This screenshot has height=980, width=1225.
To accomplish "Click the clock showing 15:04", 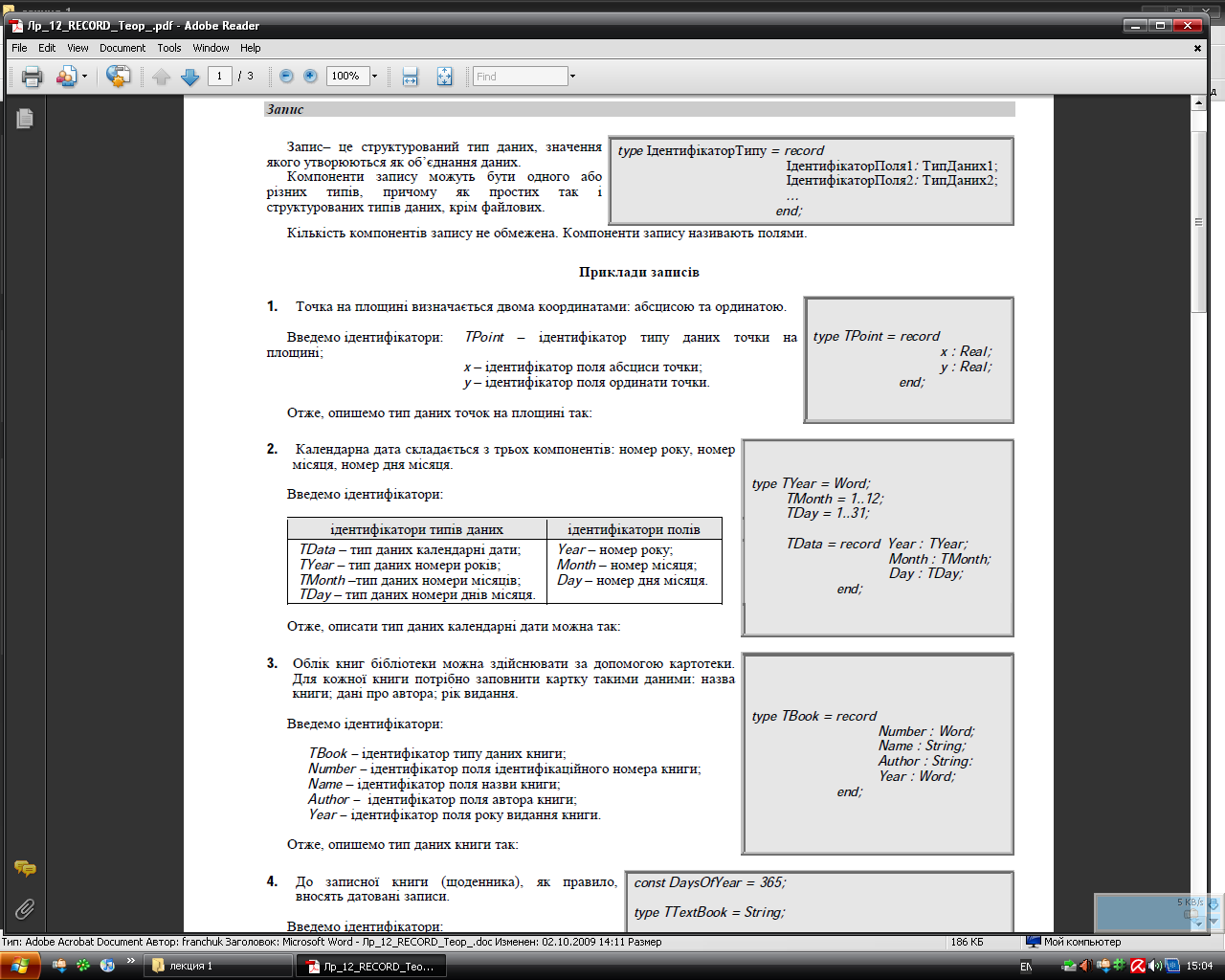I will click(x=1199, y=966).
